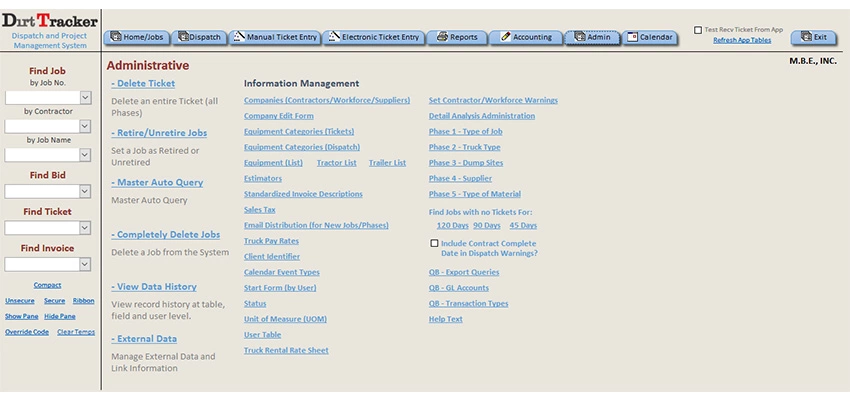The image size is (850, 400).
Task: Click the Ribbon link
Action: coord(83,301)
